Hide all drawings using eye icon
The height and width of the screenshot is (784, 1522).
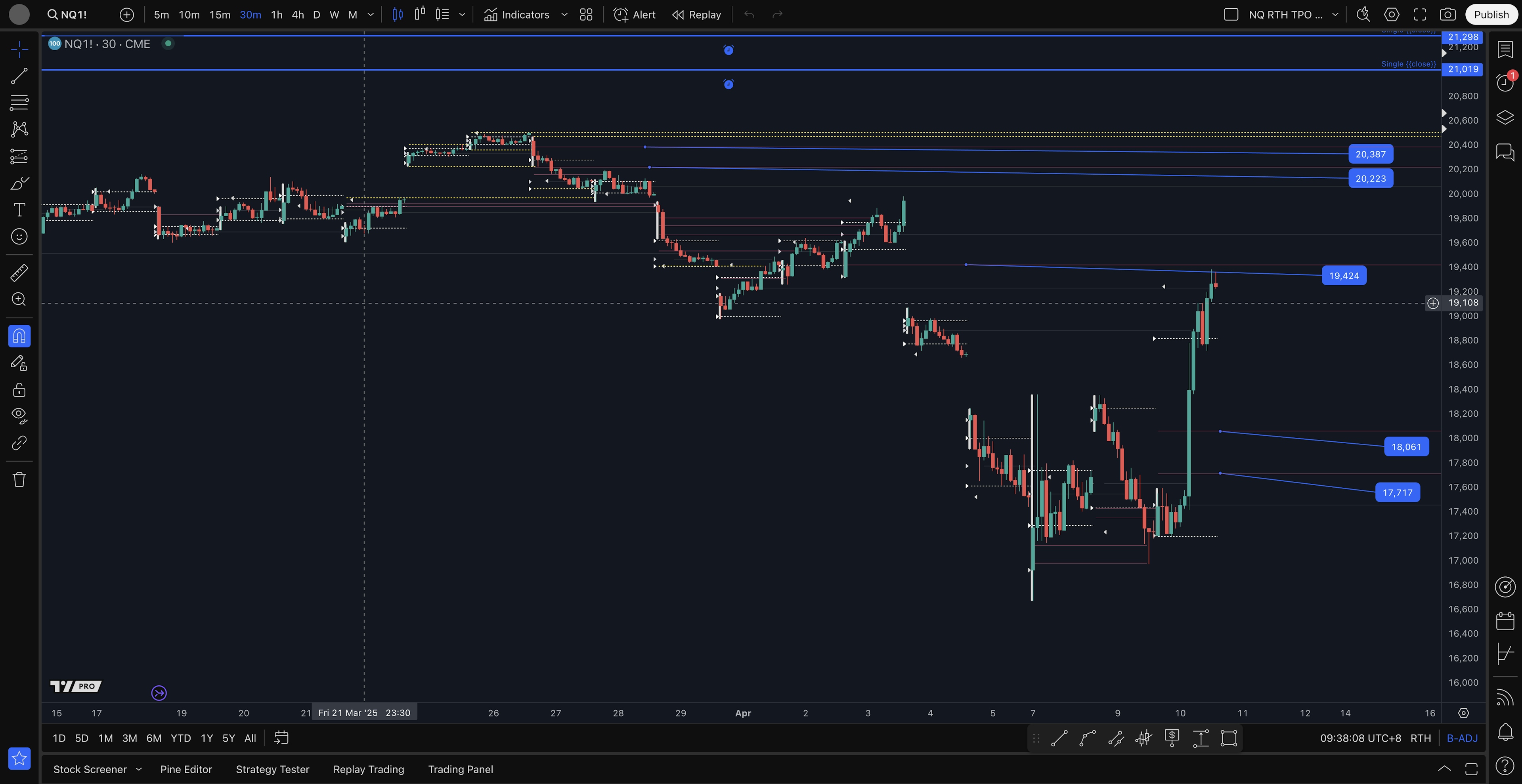tap(19, 416)
